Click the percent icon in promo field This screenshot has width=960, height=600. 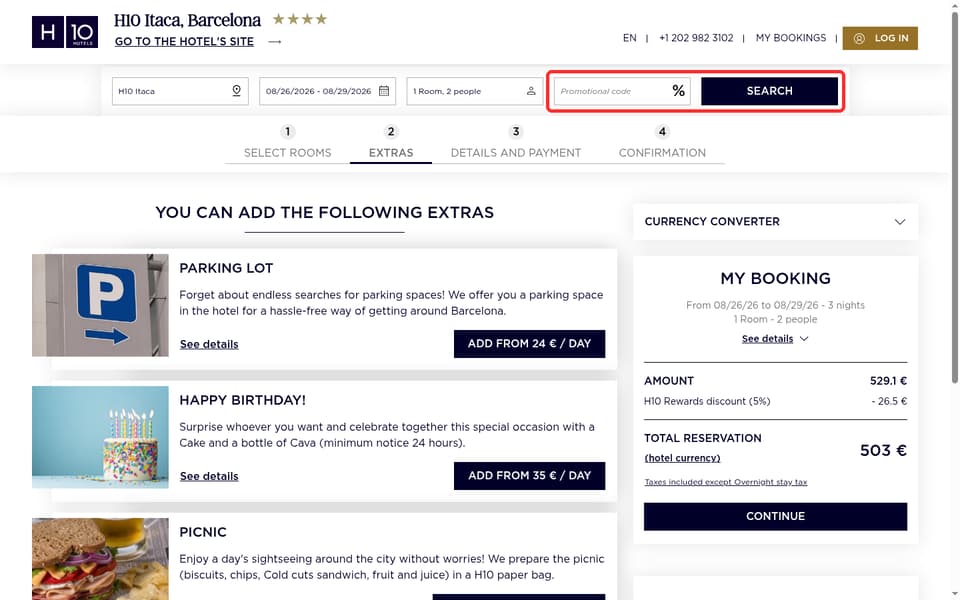[678, 91]
